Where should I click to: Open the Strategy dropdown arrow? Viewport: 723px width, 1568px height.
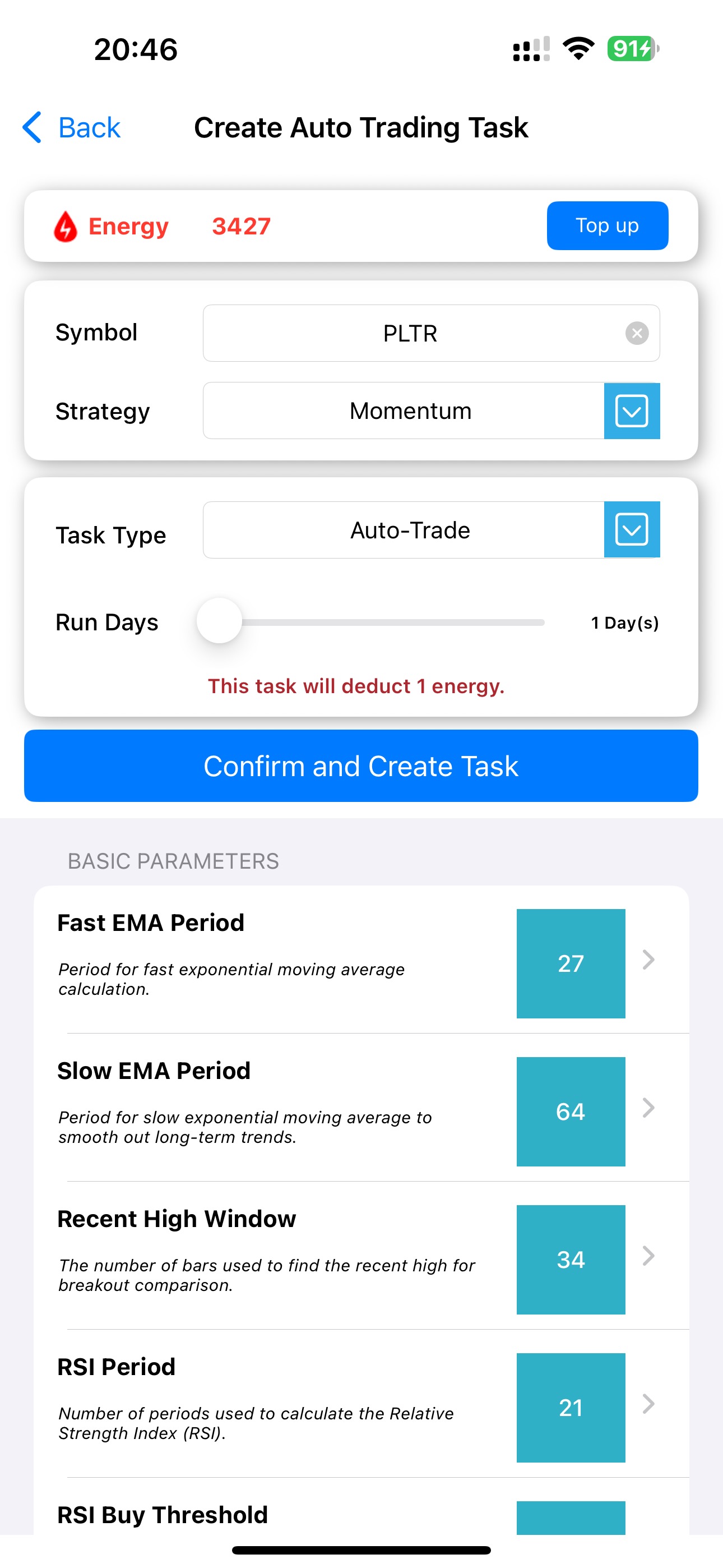[632, 411]
